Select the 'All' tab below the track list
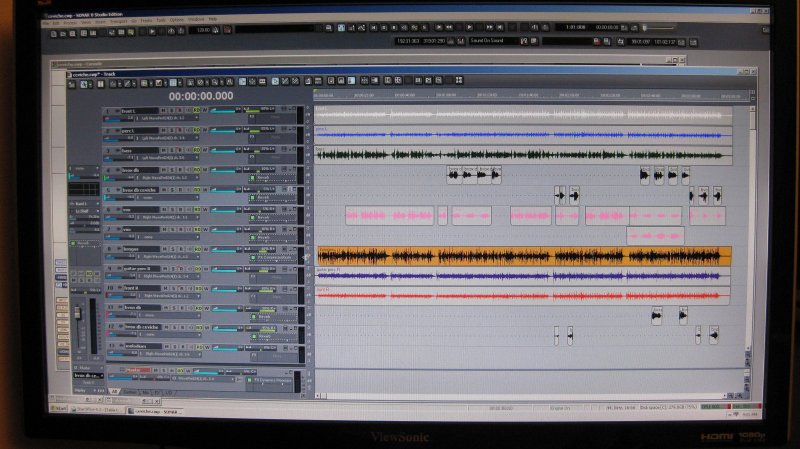 point(113,390)
